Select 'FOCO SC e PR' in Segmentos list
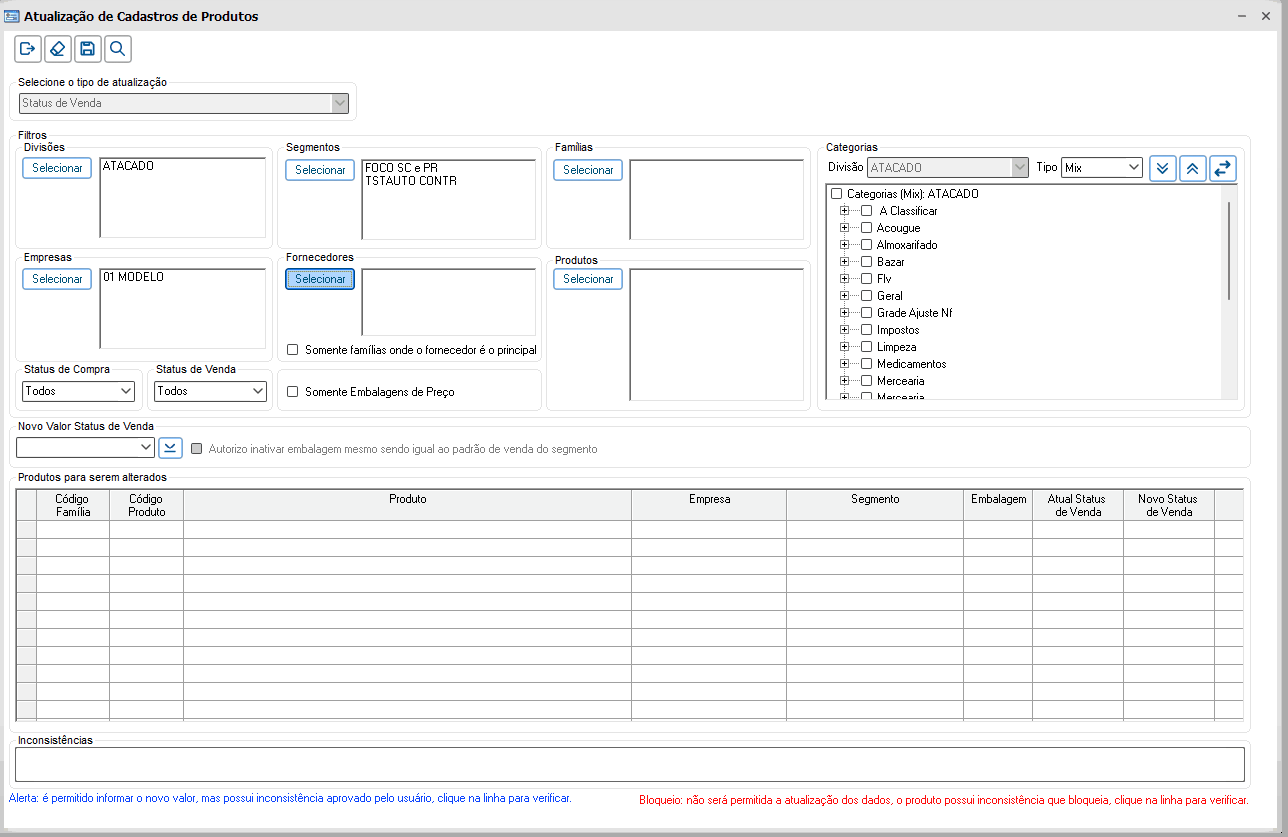 click(401, 168)
